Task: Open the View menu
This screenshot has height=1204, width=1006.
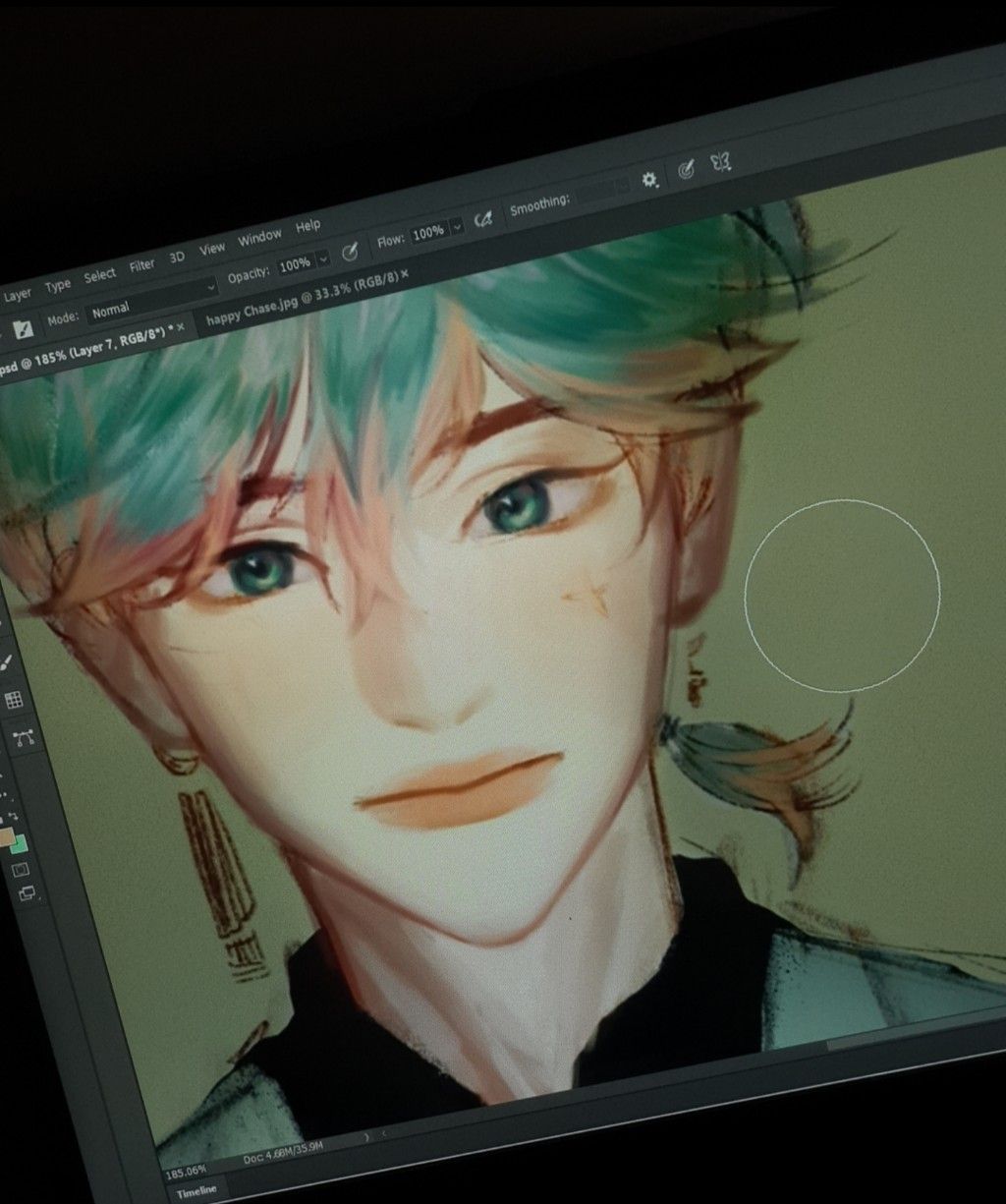Action: 212,249
